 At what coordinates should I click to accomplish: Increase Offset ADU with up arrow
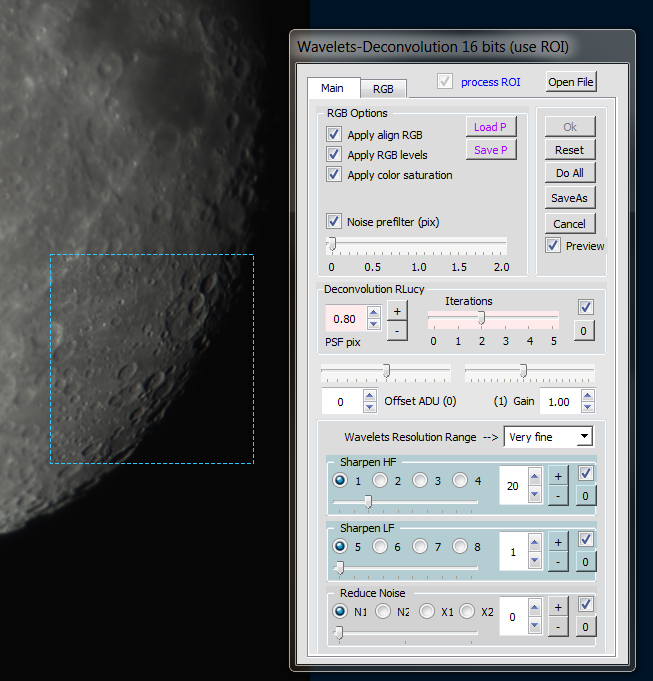pos(369,395)
